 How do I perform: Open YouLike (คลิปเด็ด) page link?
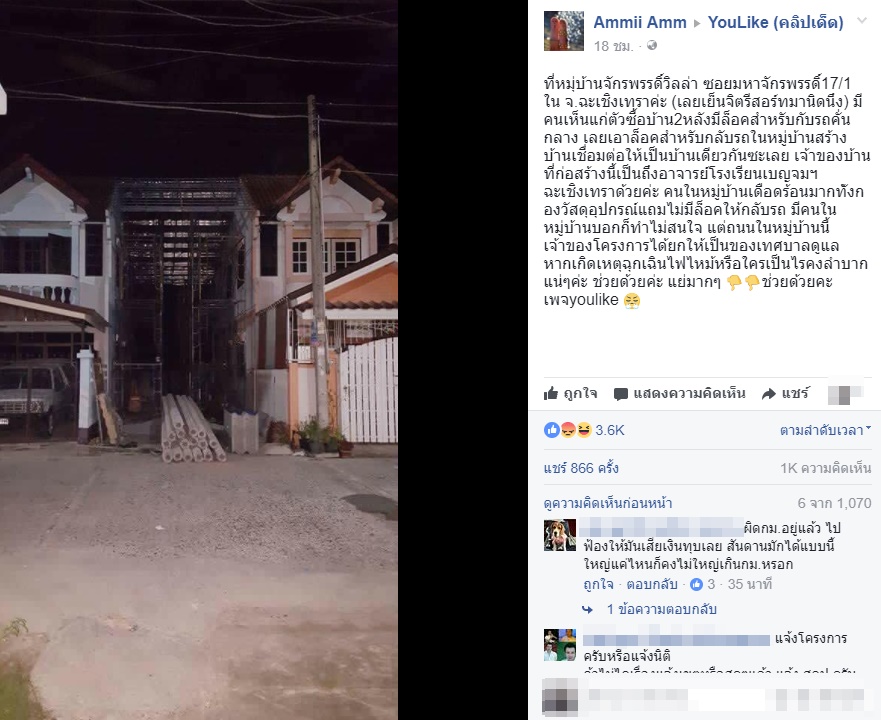[775, 22]
